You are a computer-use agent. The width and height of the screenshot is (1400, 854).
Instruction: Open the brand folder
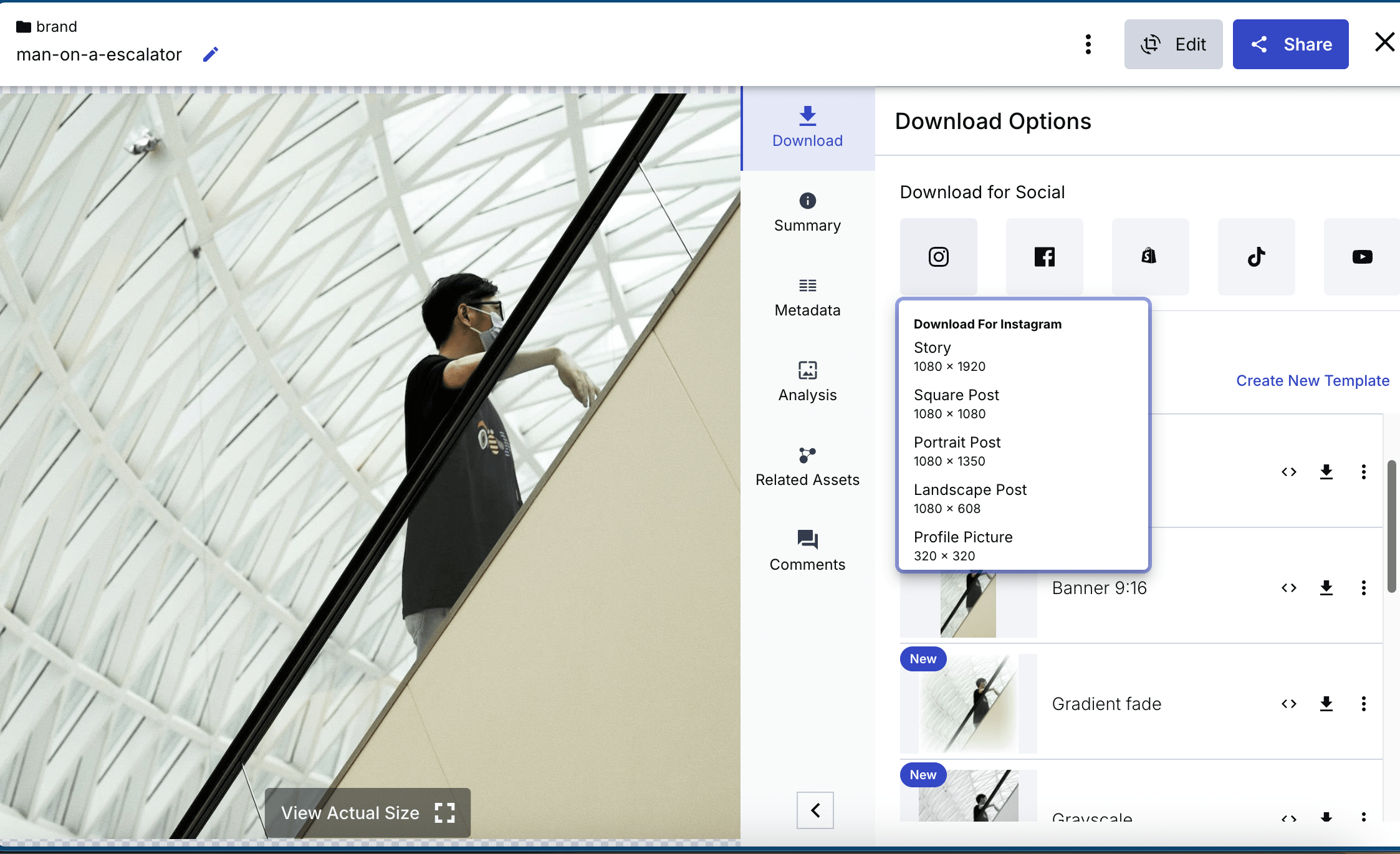pos(47,27)
